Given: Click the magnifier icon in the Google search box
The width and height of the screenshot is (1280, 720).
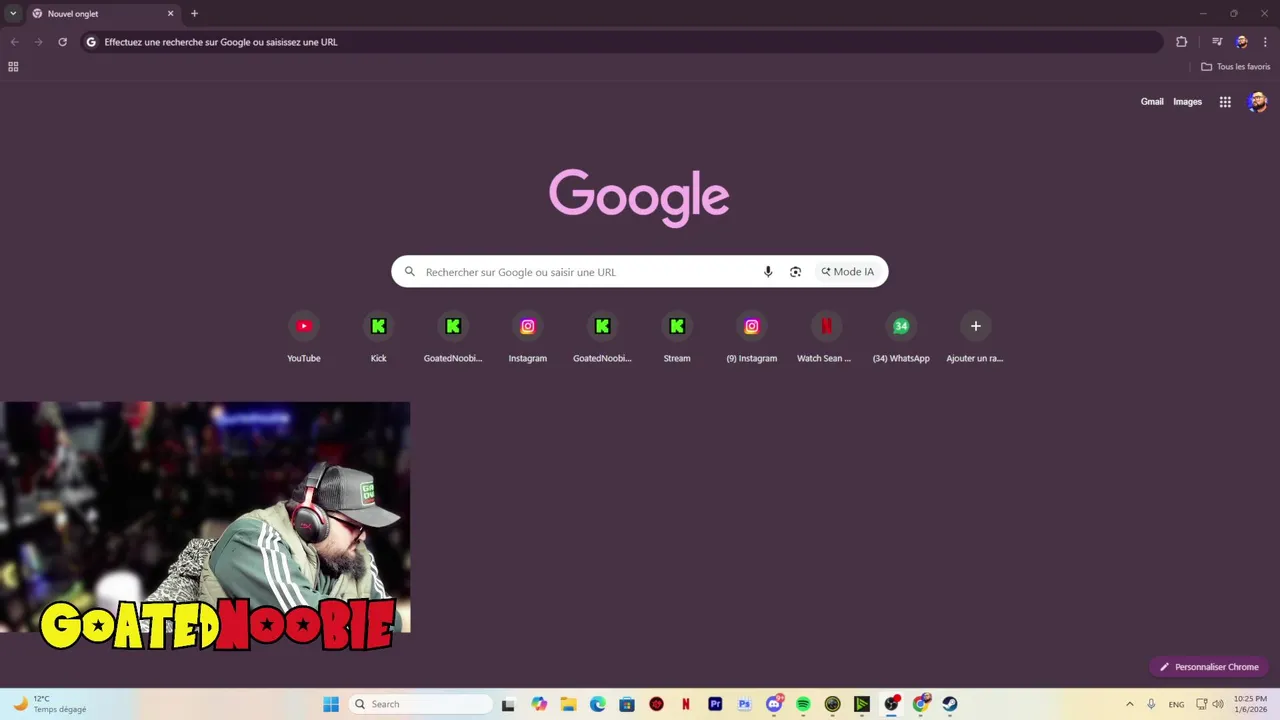Looking at the screenshot, I should [x=410, y=272].
